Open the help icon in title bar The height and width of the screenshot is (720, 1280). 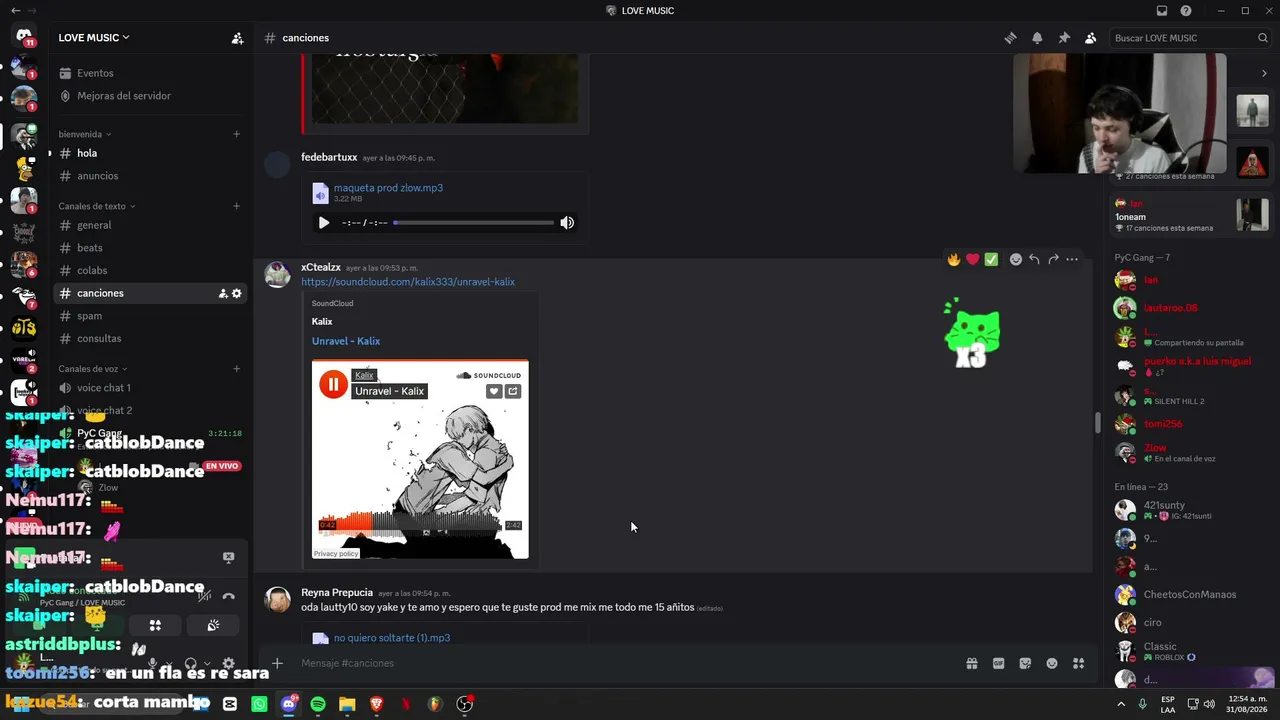(x=1186, y=11)
